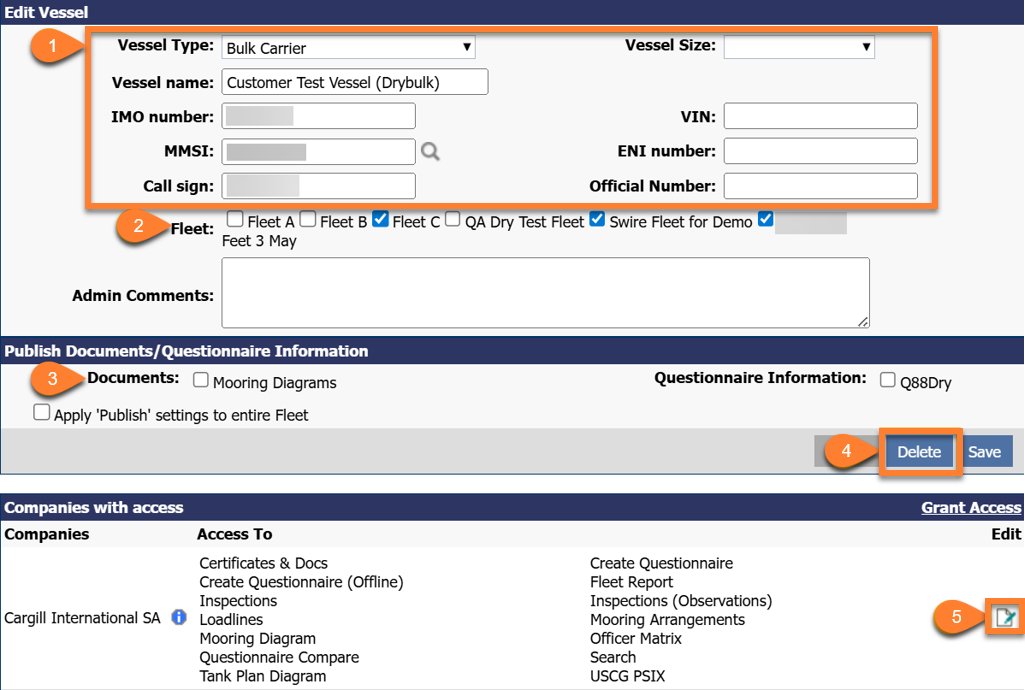Viewport: 1025px width, 690px height.
Task: Enable the Fleet B checkbox
Action: [x=308, y=219]
